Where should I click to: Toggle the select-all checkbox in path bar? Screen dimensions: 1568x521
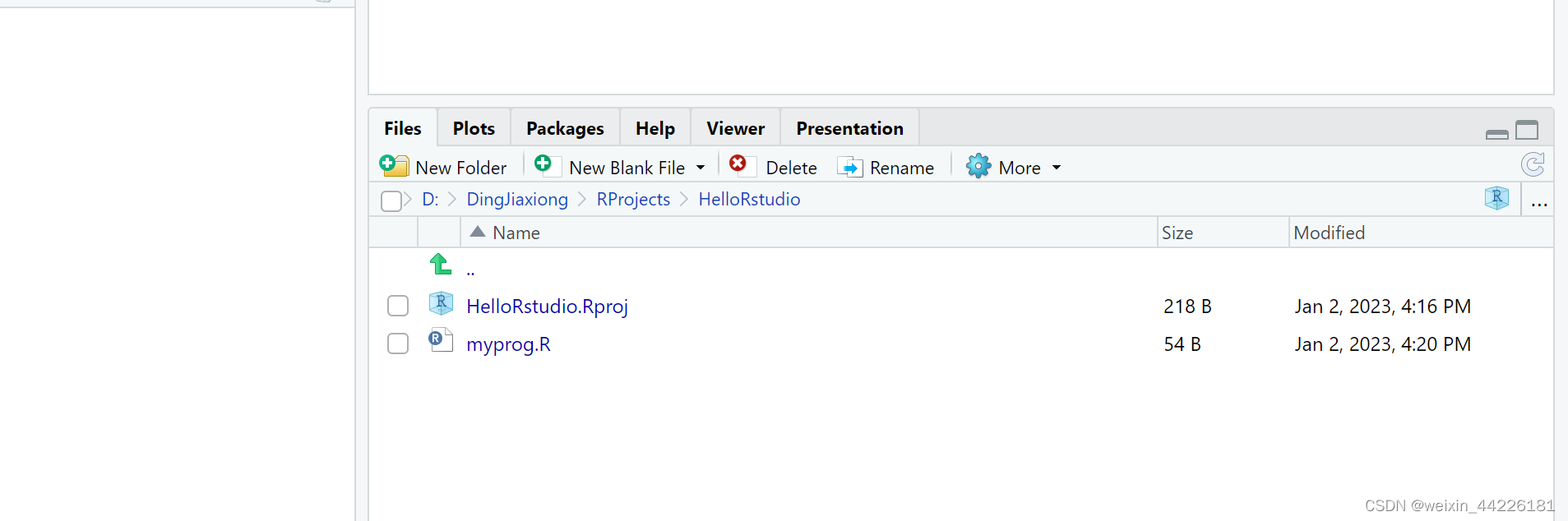pyautogui.click(x=391, y=201)
